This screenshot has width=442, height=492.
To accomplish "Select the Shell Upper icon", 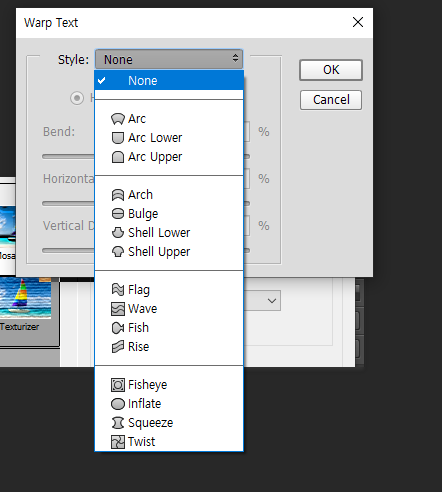I will pyautogui.click(x=118, y=252).
